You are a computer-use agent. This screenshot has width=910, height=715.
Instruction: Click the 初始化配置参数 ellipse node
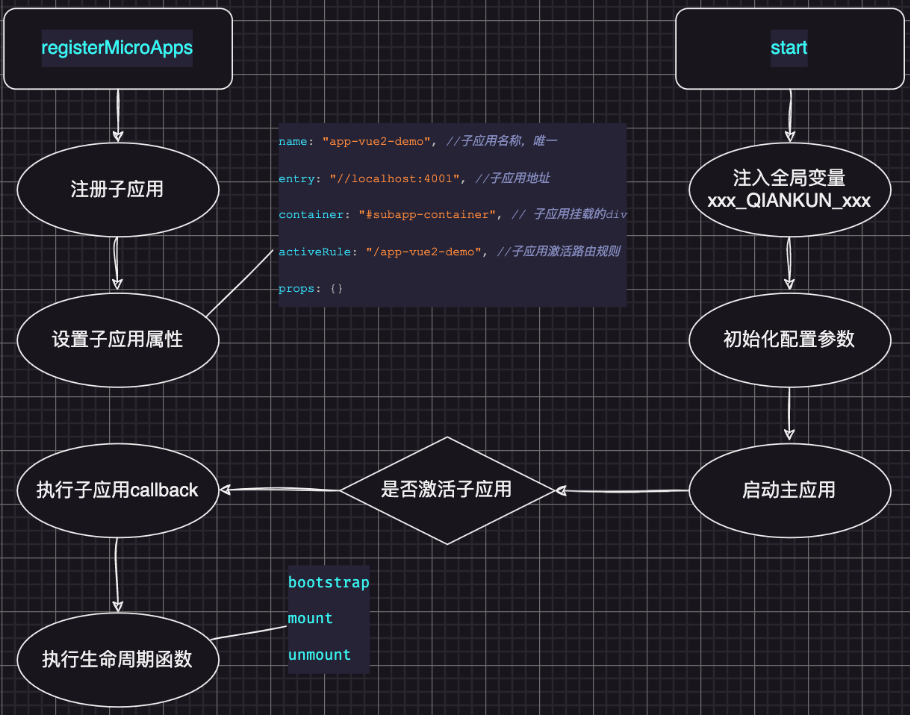point(790,340)
